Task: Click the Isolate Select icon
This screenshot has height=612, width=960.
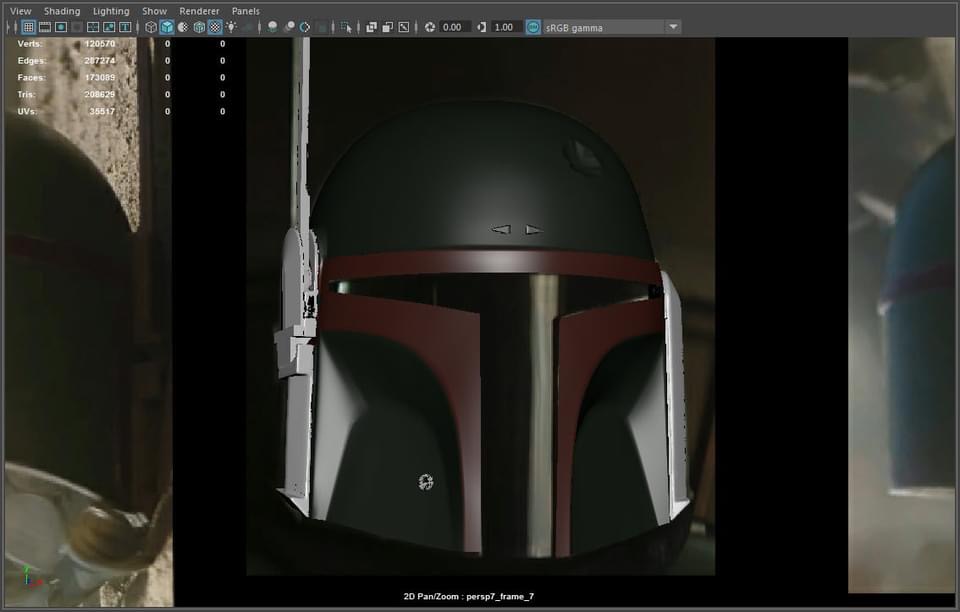Action: (346, 27)
